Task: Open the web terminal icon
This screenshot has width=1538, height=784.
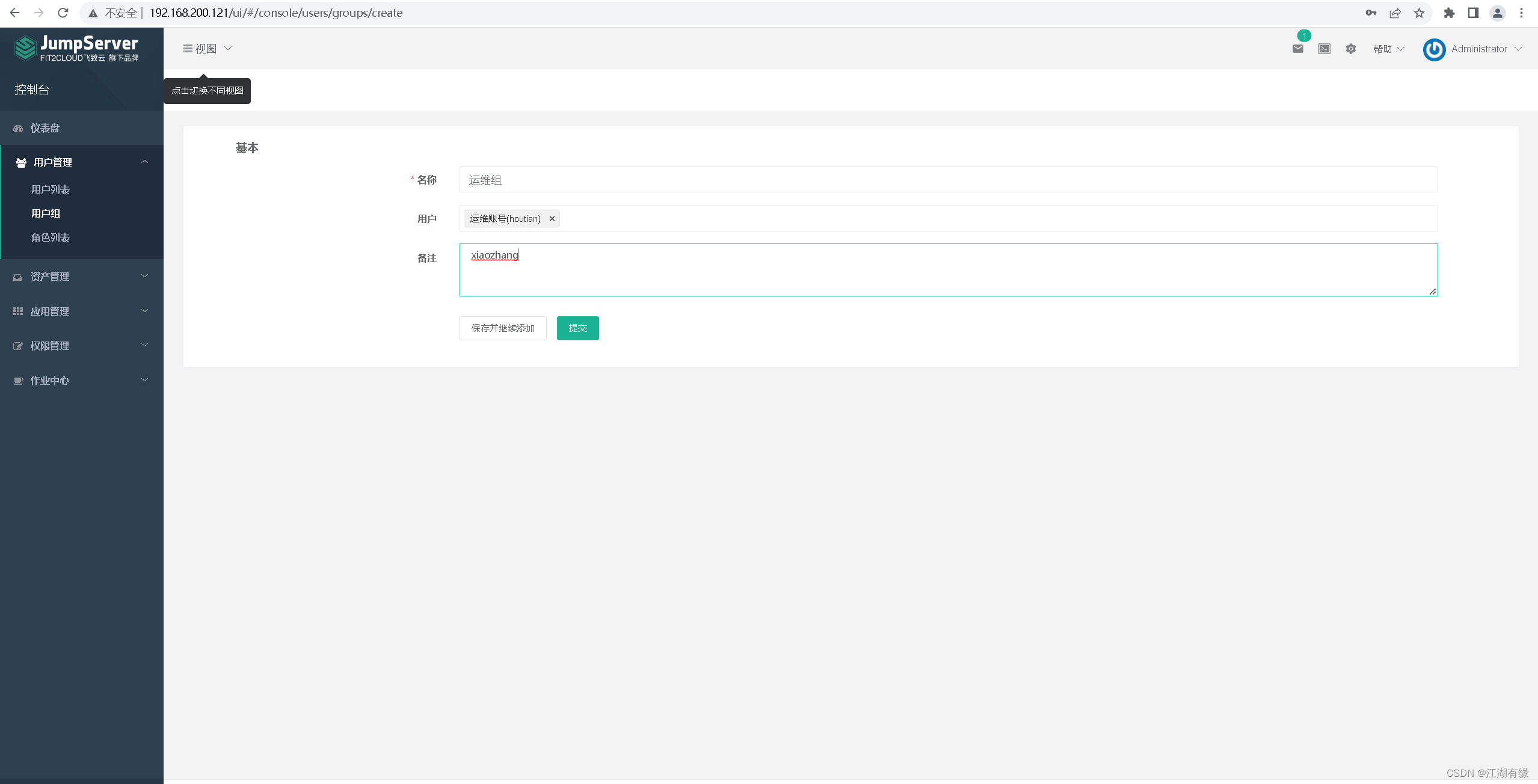Action: (1324, 49)
